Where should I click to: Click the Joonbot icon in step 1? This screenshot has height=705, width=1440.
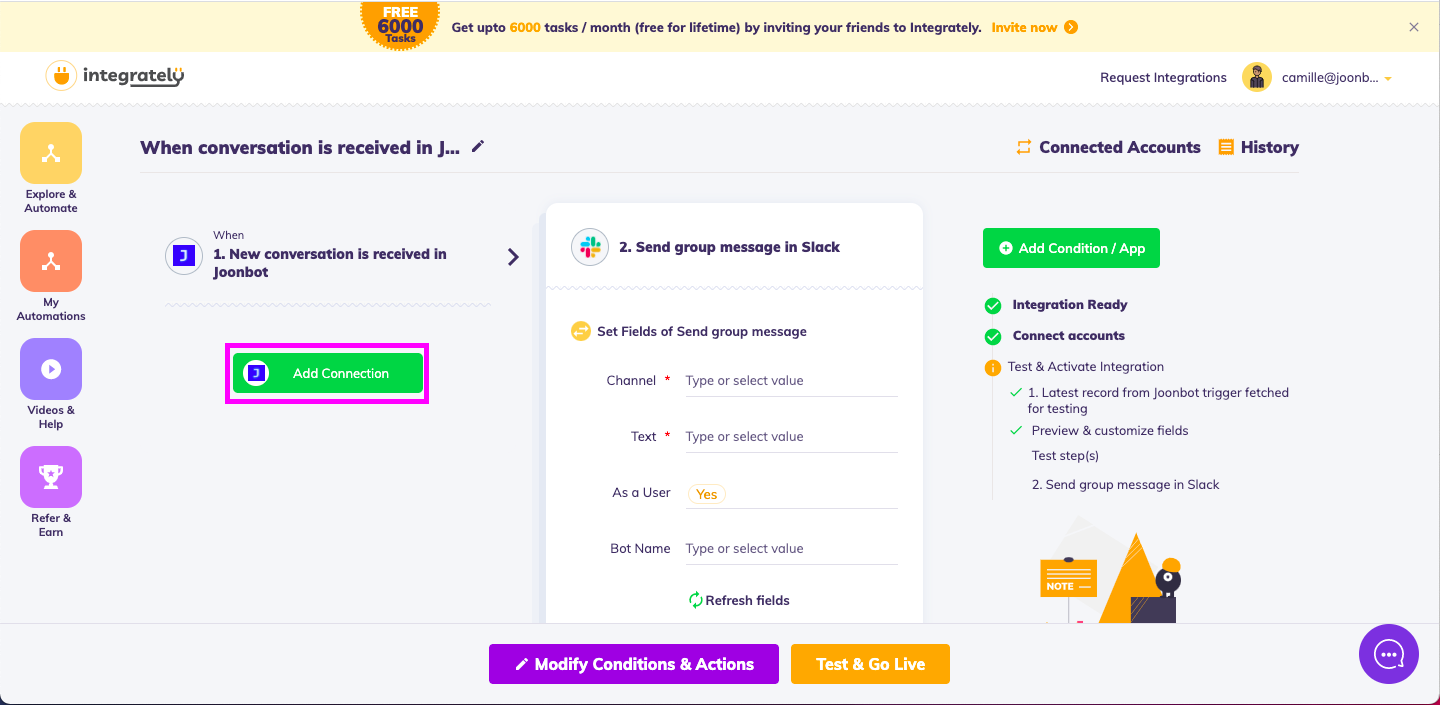coord(184,256)
